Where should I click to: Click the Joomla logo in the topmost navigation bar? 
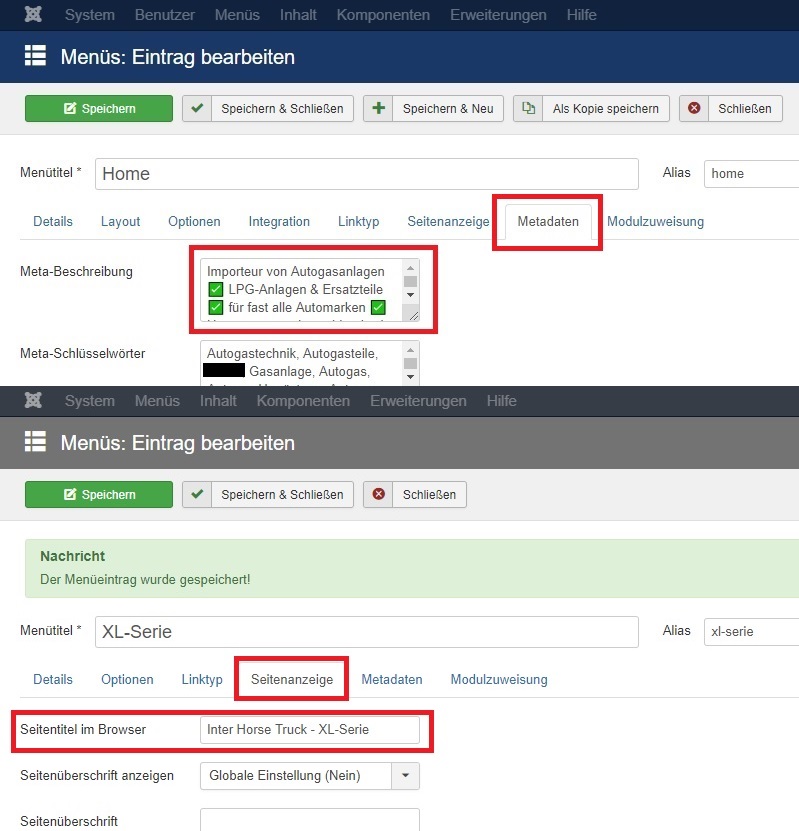click(33, 15)
